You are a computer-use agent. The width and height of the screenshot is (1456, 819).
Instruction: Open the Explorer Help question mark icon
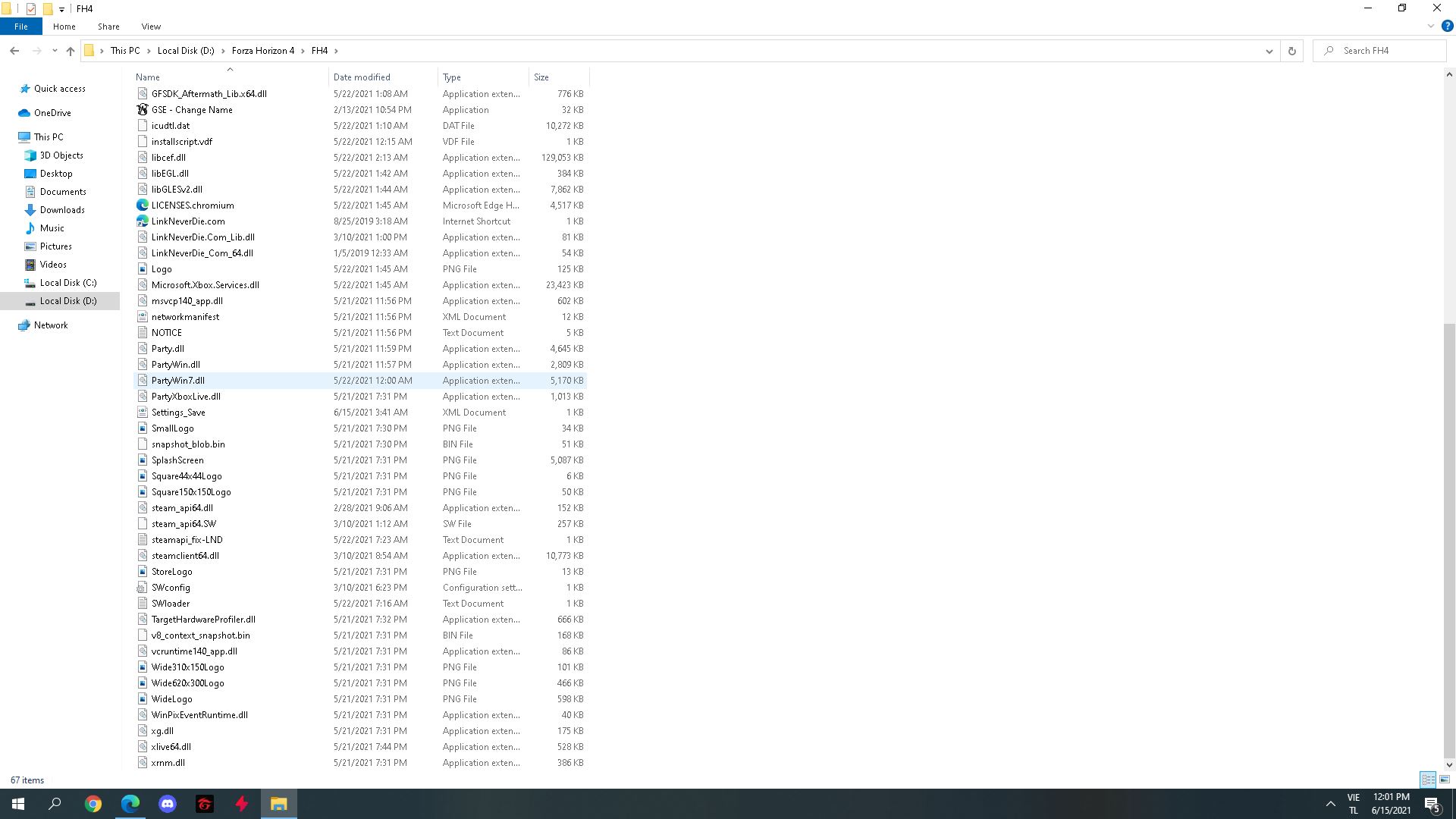[1447, 26]
